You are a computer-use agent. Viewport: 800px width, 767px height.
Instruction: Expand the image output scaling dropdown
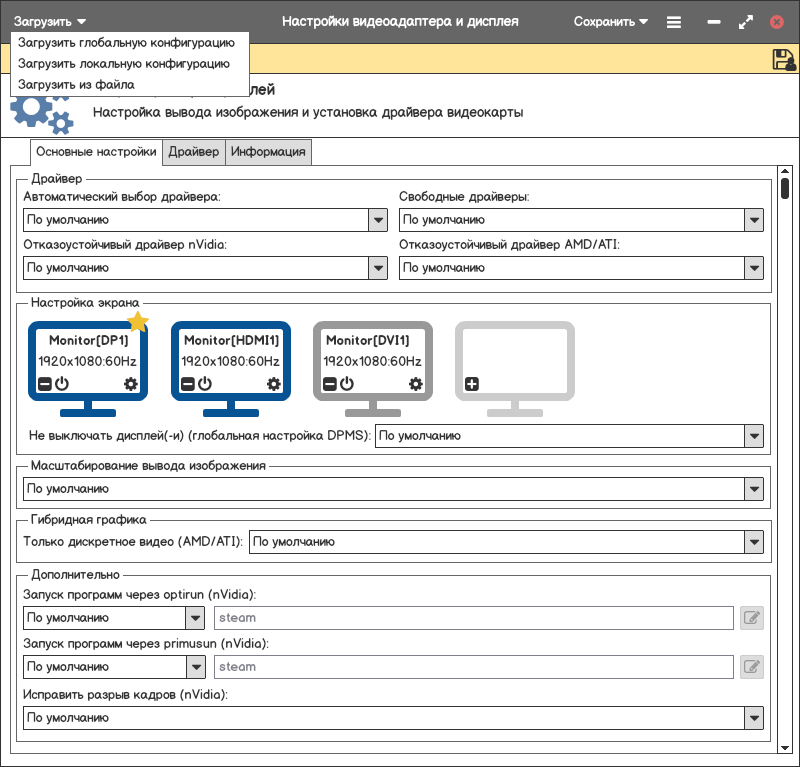tap(754, 489)
